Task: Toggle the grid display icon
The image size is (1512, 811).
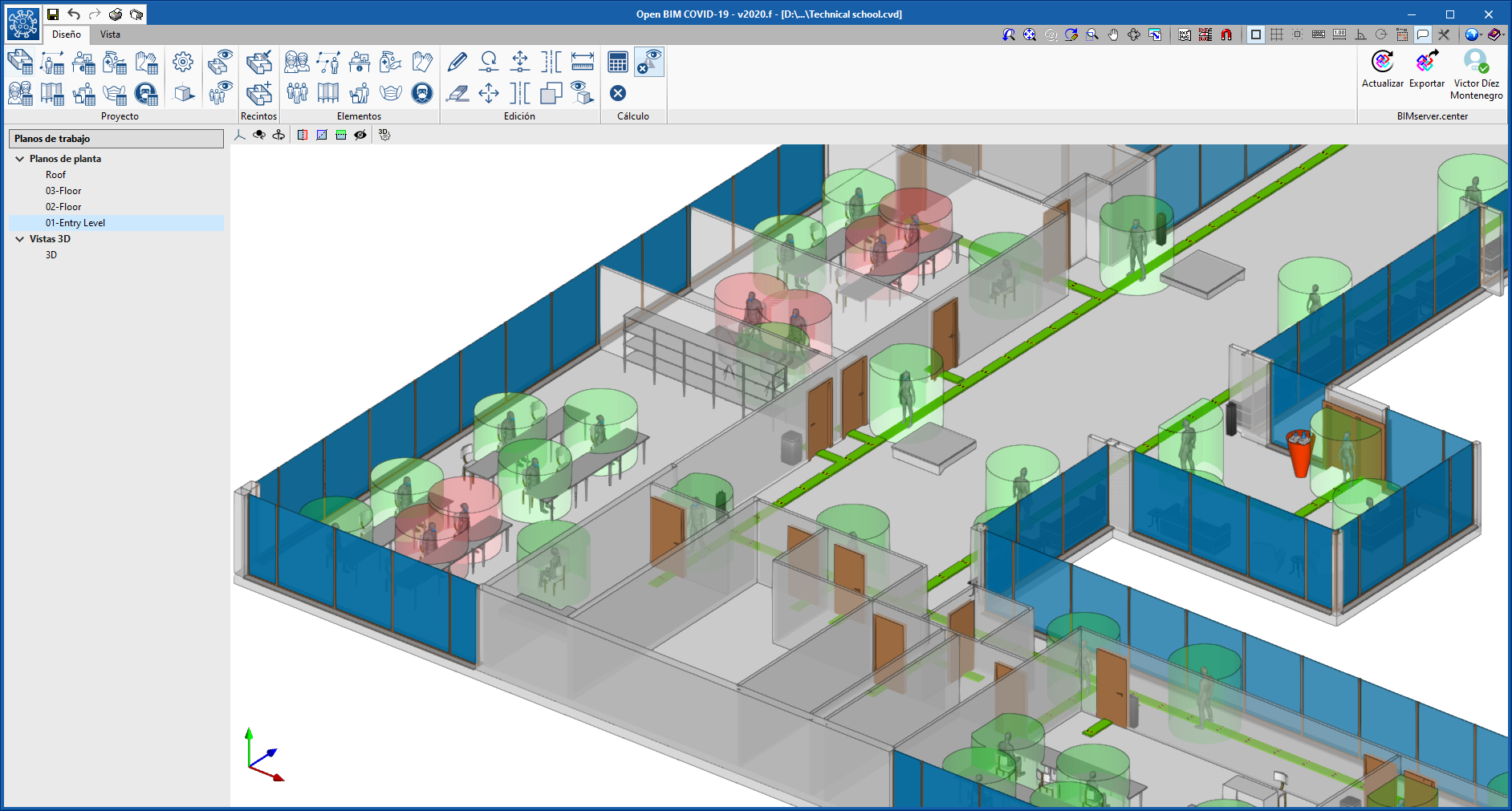Action: (x=1276, y=35)
